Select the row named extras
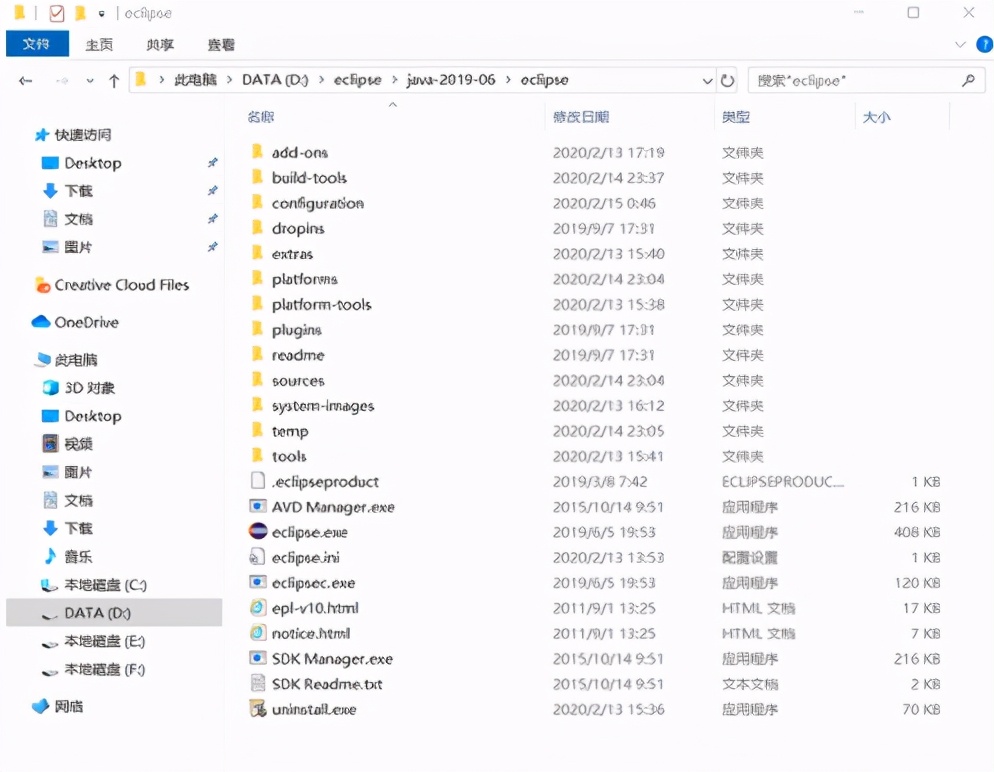This screenshot has height=772, width=994. point(596,254)
